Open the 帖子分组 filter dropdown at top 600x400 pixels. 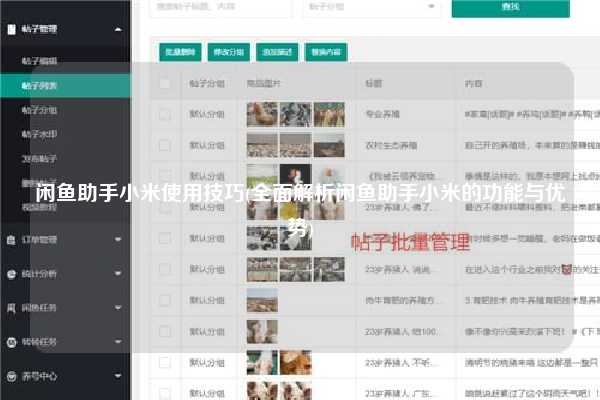pos(372,7)
